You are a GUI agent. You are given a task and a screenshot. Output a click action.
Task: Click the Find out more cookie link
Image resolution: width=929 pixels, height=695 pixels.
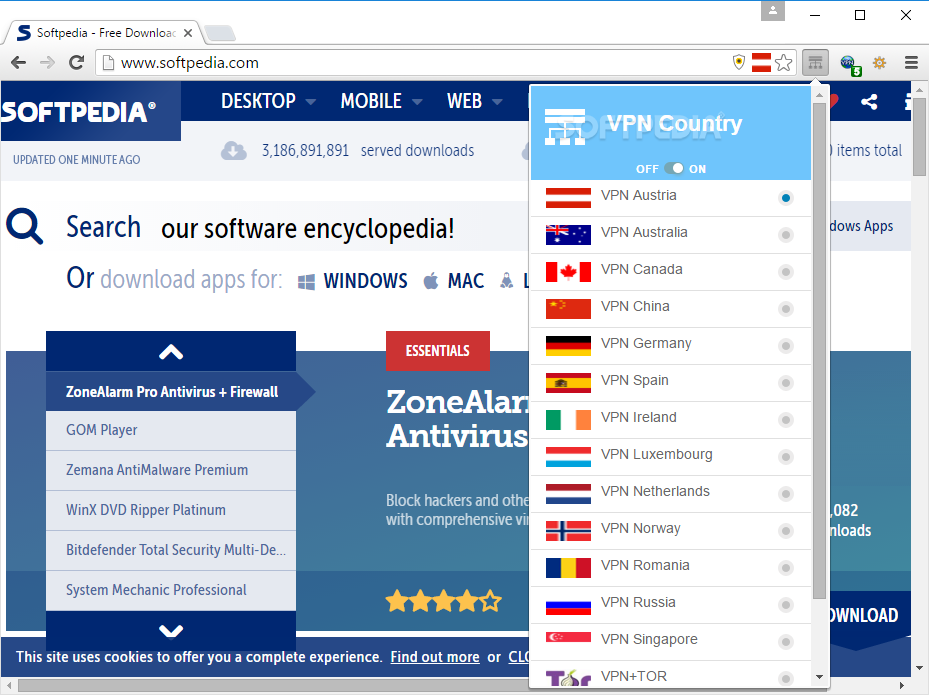pos(435,657)
